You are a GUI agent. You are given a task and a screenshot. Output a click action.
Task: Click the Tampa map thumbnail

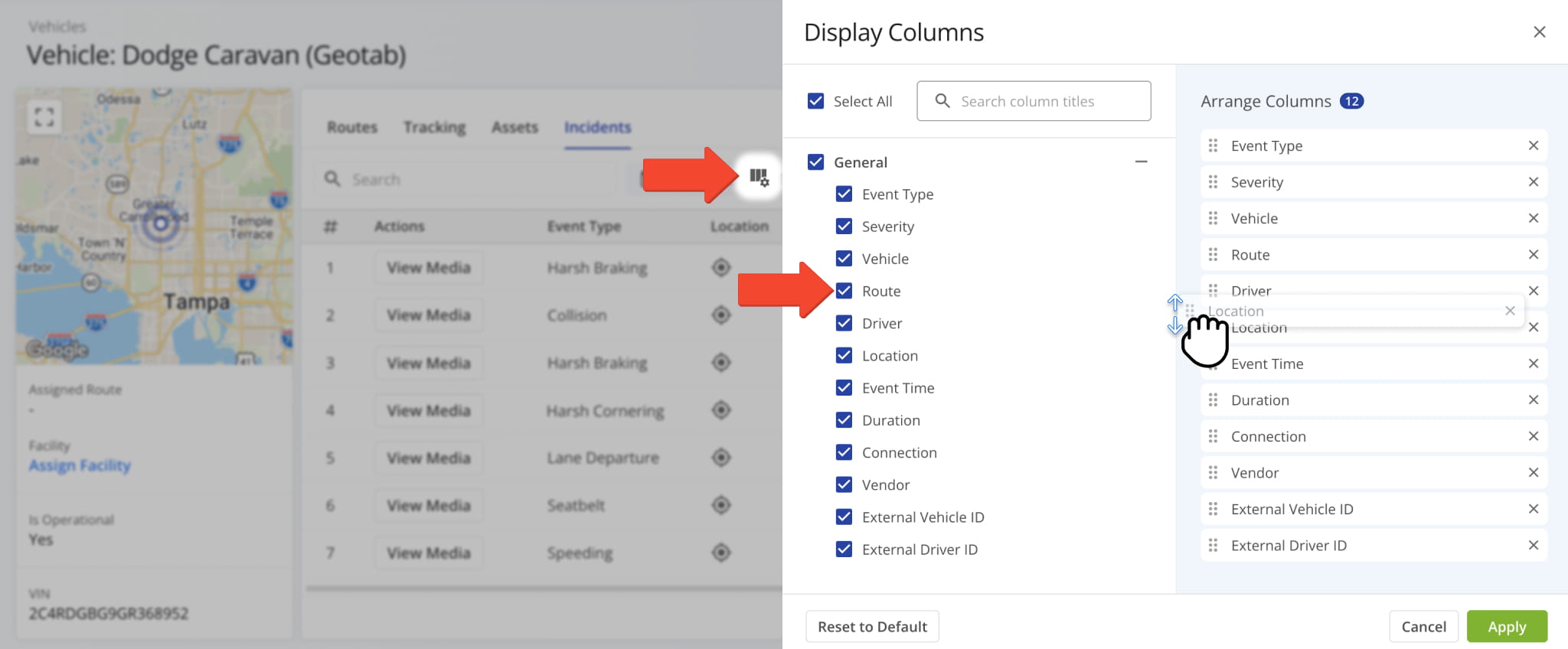tap(154, 227)
